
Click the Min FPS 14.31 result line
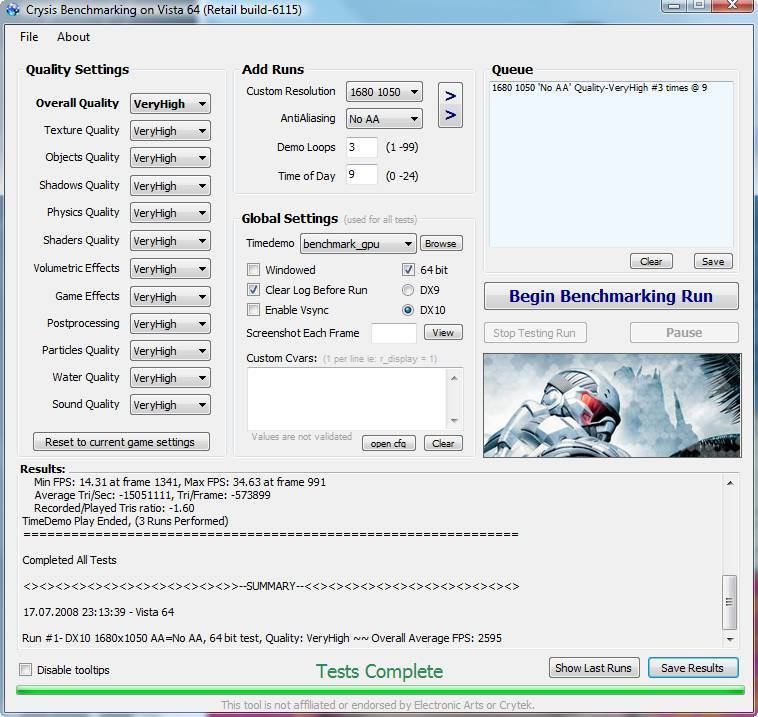(x=180, y=482)
